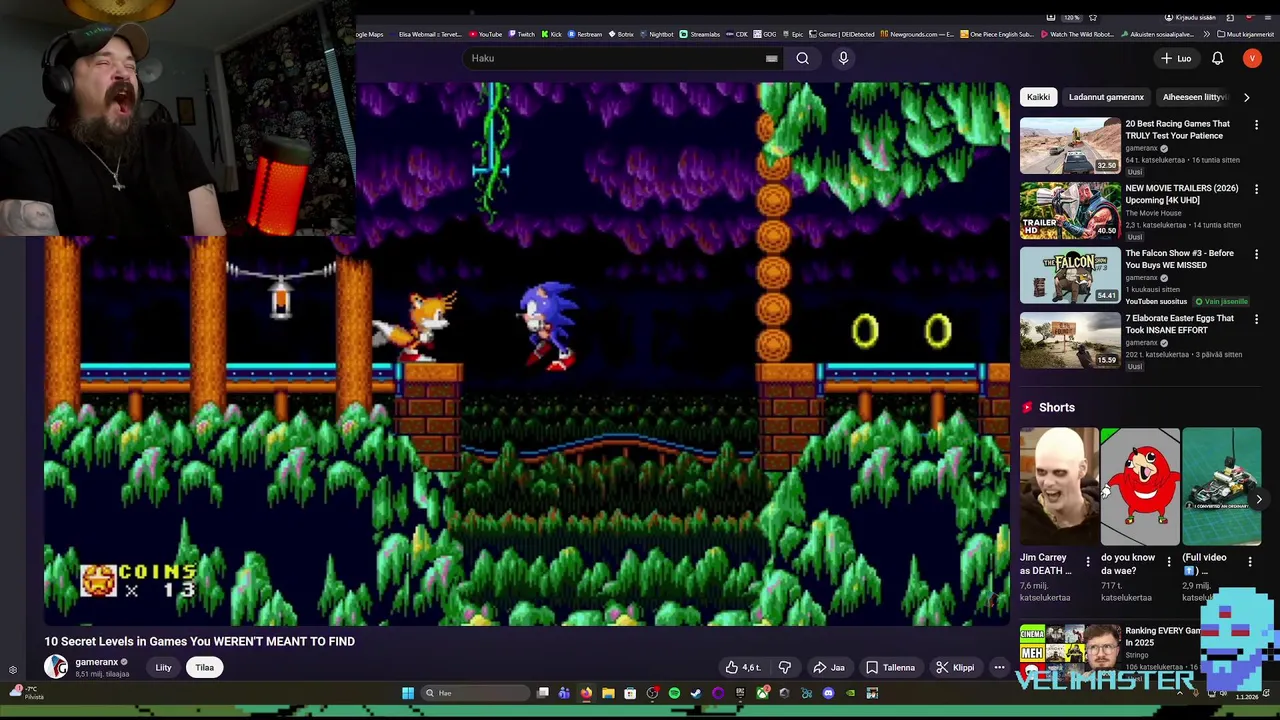This screenshot has width=1280, height=720.
Task: Open the Nightbot bookmark
Action: pyautogui.click(x=656, y=34)
